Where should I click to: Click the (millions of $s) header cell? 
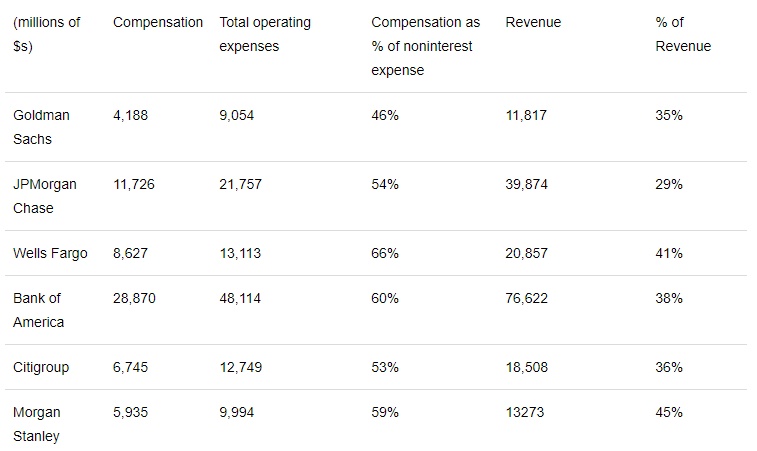[x=47, y=34]
